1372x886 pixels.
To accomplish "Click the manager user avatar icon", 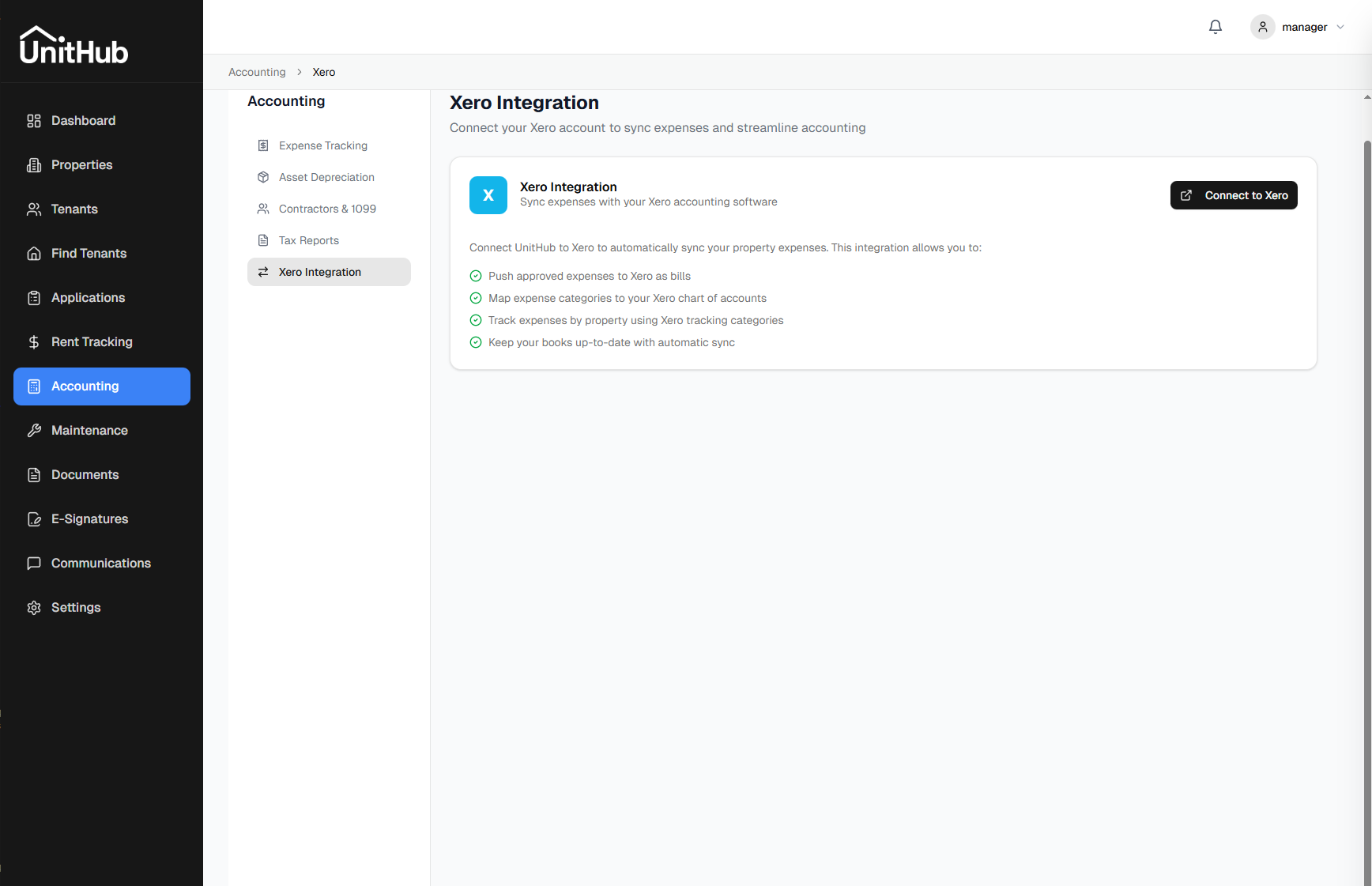I will pos(1263,27).
